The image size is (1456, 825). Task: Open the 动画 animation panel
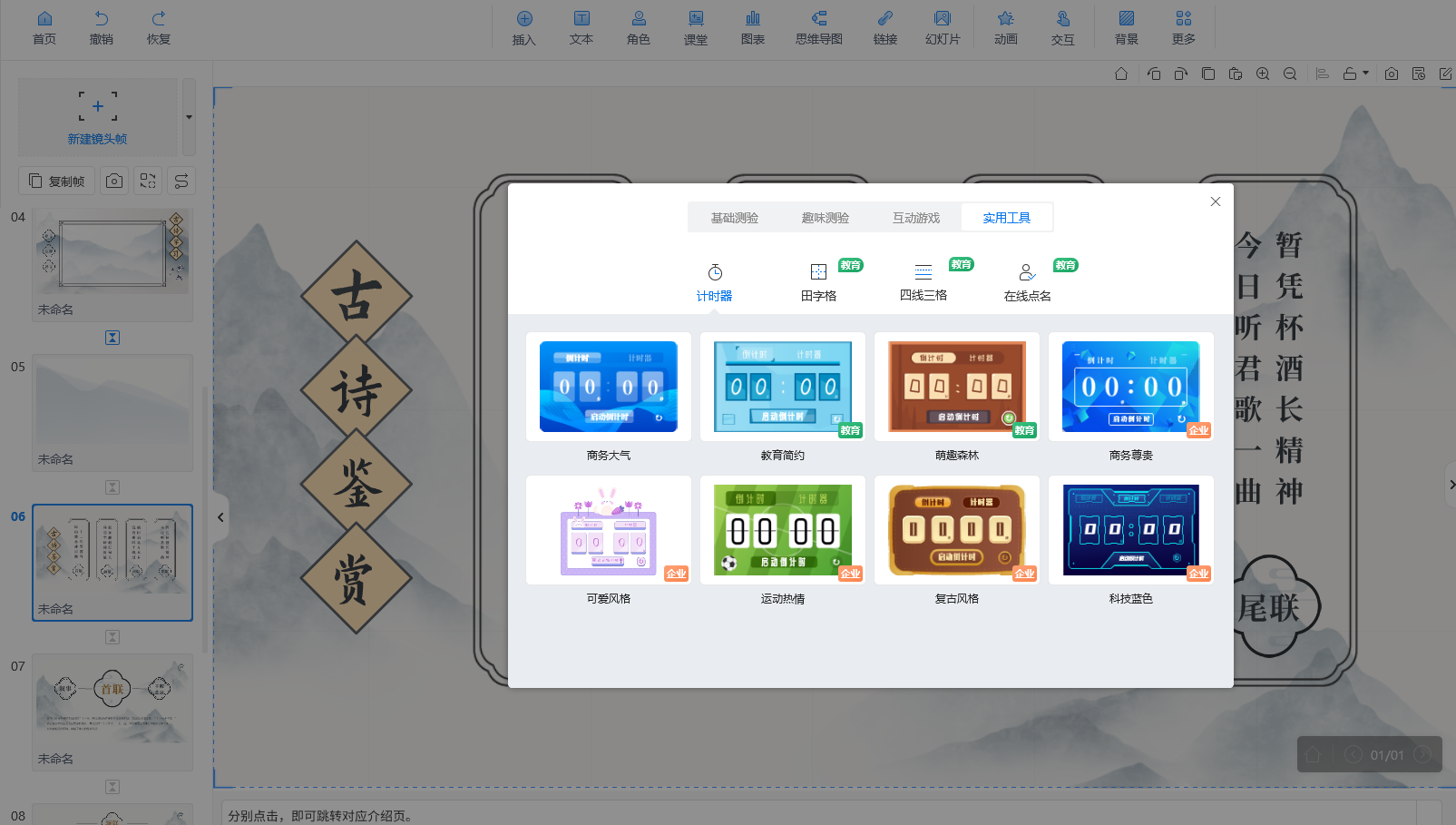1006,28
